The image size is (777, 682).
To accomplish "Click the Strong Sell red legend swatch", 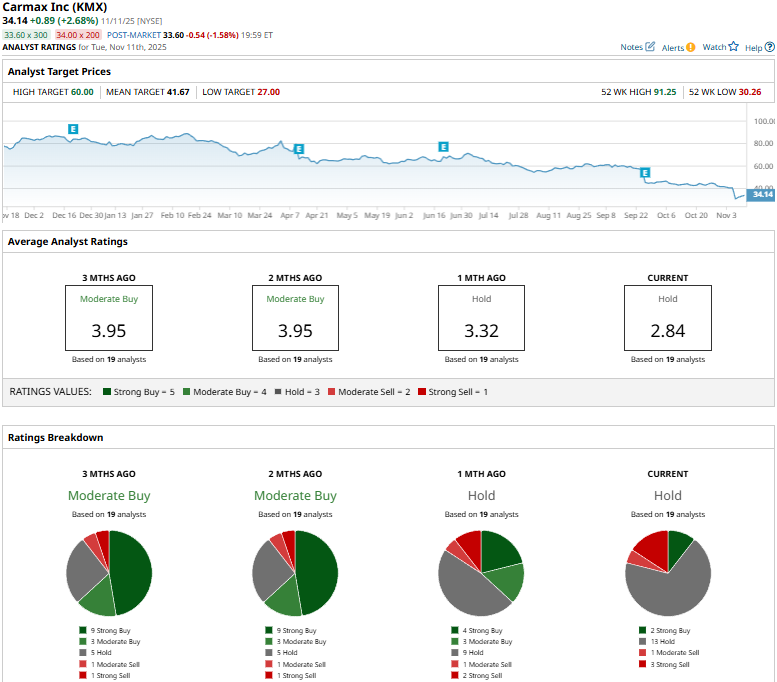I will (x=422, y=392).
